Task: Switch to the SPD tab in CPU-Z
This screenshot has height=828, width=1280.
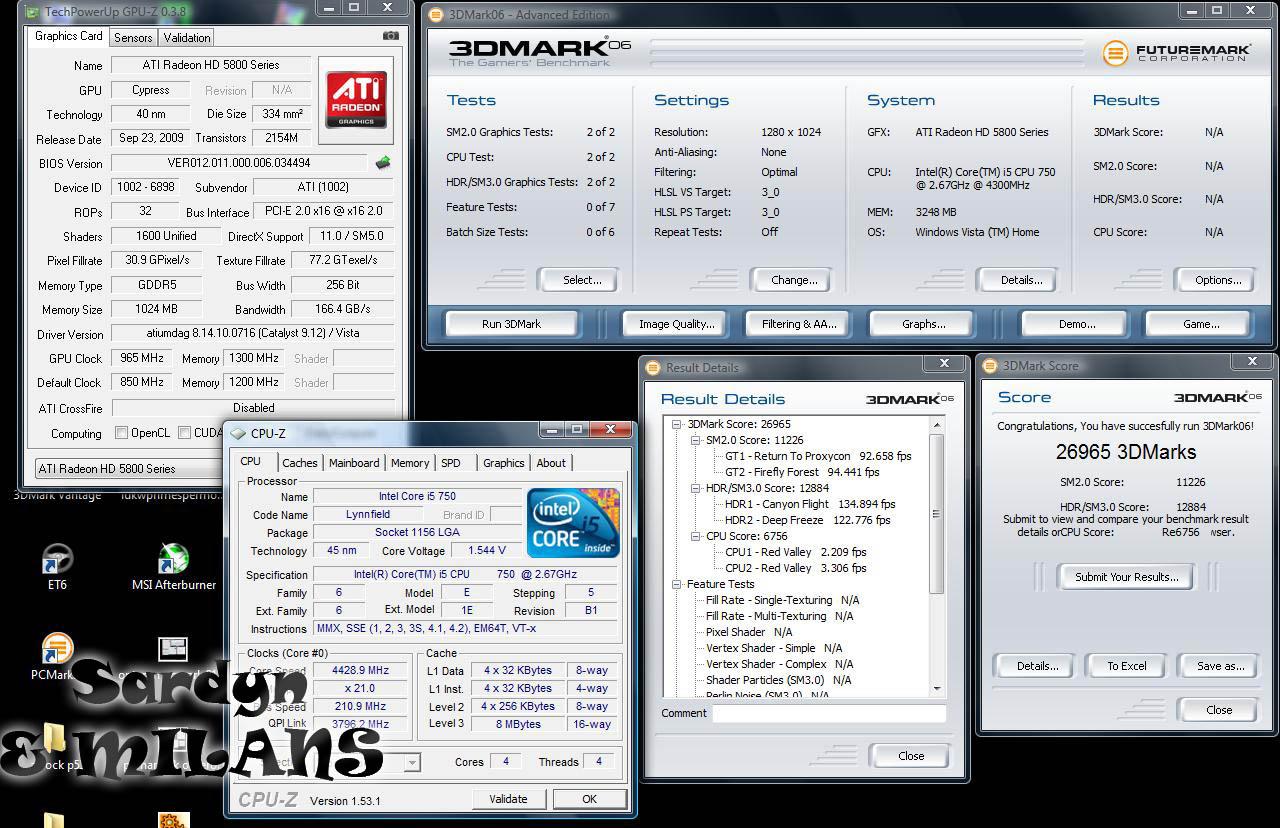Action: (451, 463)
